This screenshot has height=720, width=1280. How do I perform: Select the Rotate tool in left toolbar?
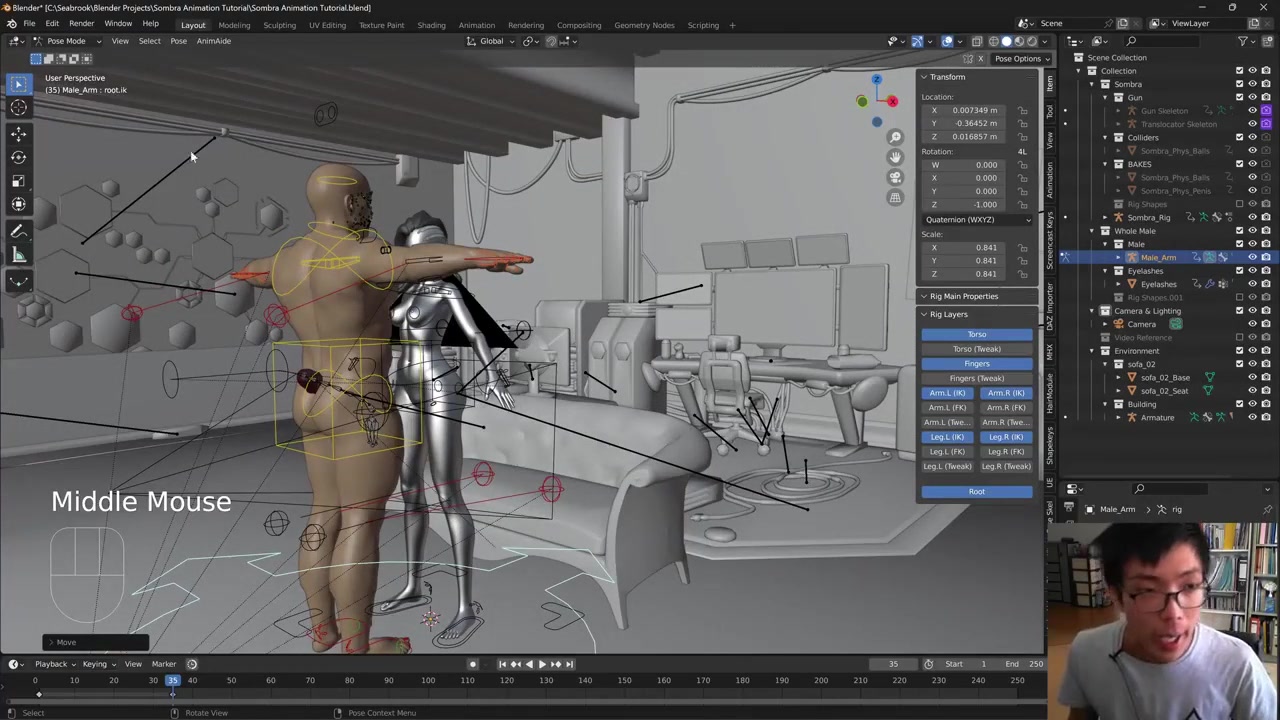(x=18, y=157)
